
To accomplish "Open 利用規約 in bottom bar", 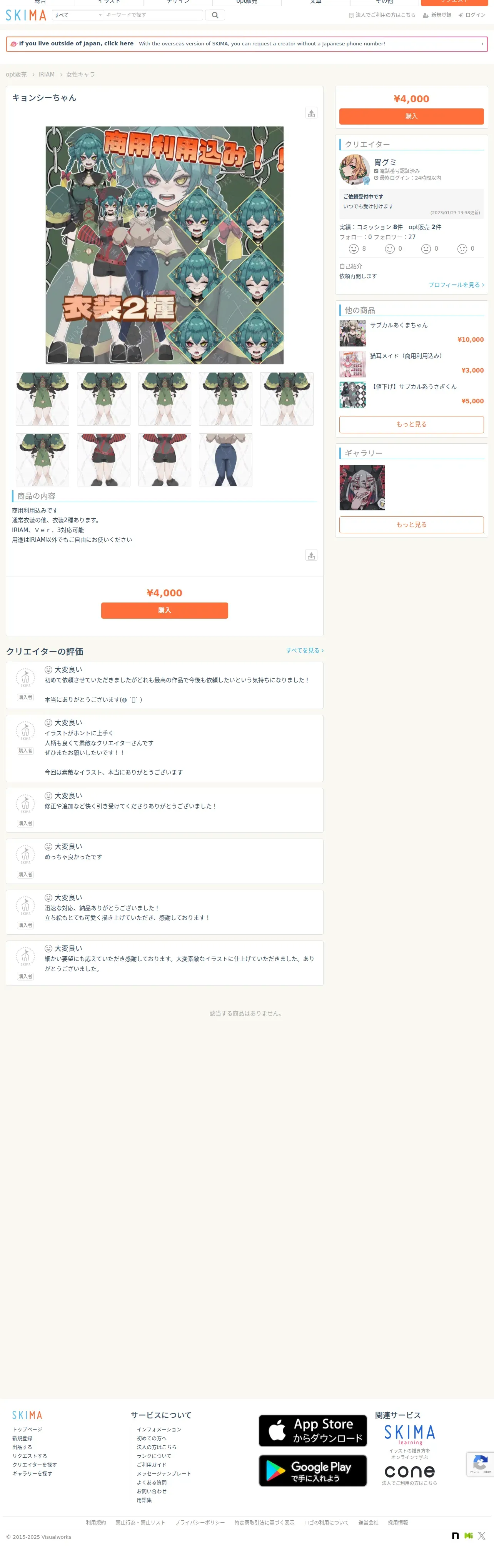I will (96, 1522).
